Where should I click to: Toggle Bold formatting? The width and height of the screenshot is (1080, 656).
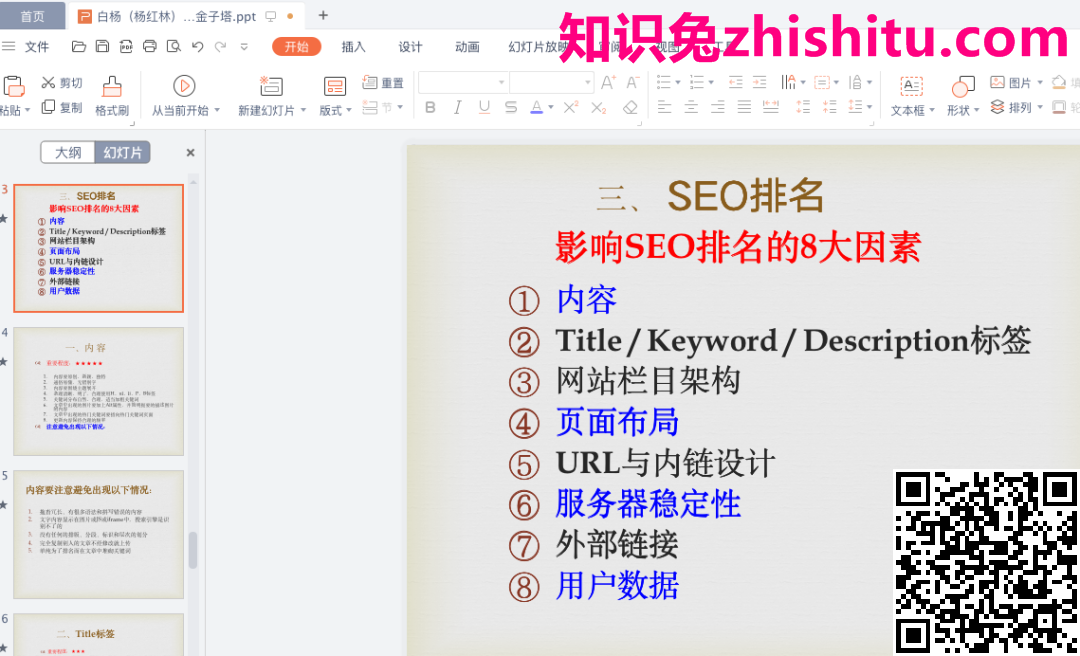click(x=430, y=107)
